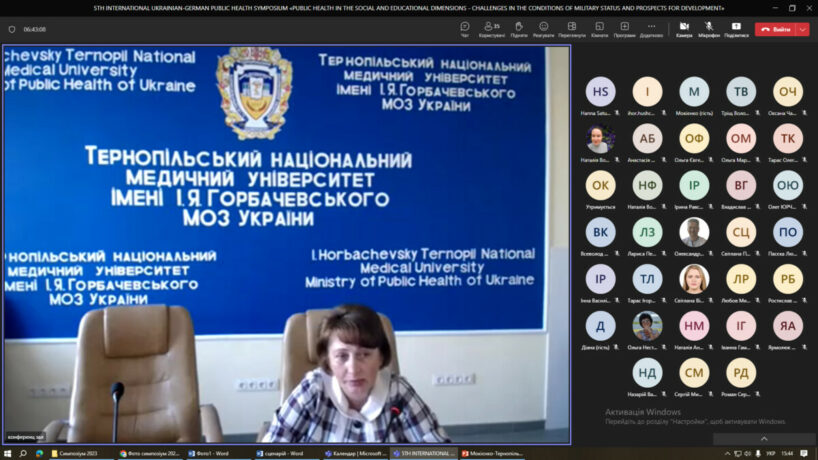Open the reactions emoji picker
Viewport: 818px width, 460px height.
[x=544, y=28]
